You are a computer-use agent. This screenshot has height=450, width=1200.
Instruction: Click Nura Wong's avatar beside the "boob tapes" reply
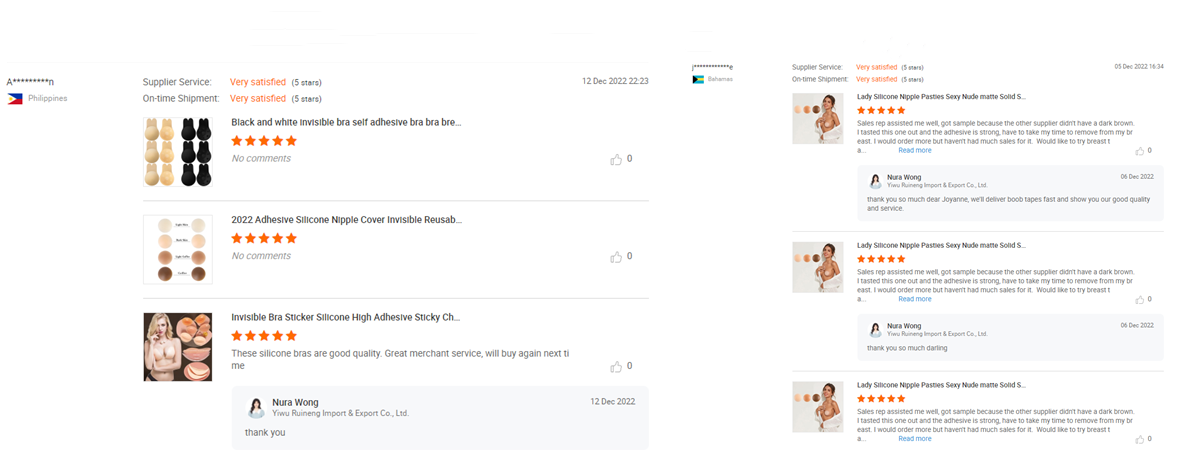pos(875,181)
